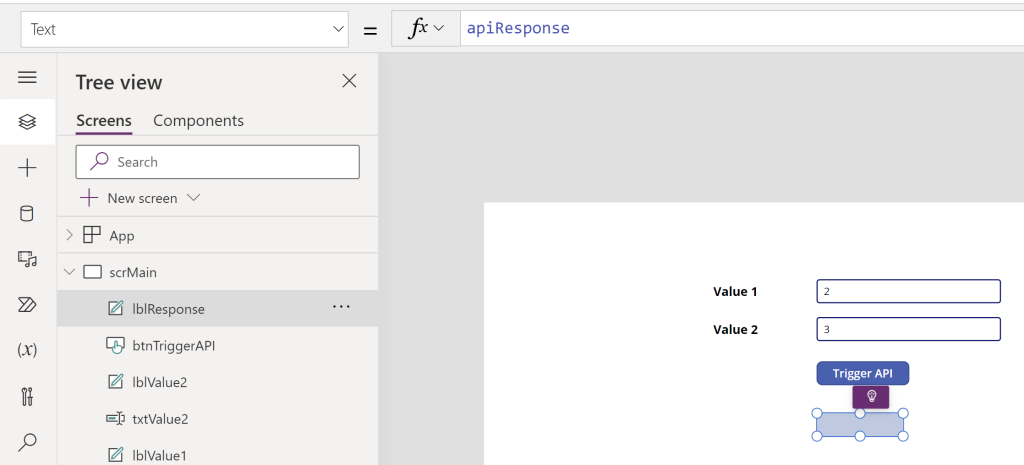This screenshot has height=465, width=1024.
Task: Collapse the scrMain screen node
Action: 69,272
